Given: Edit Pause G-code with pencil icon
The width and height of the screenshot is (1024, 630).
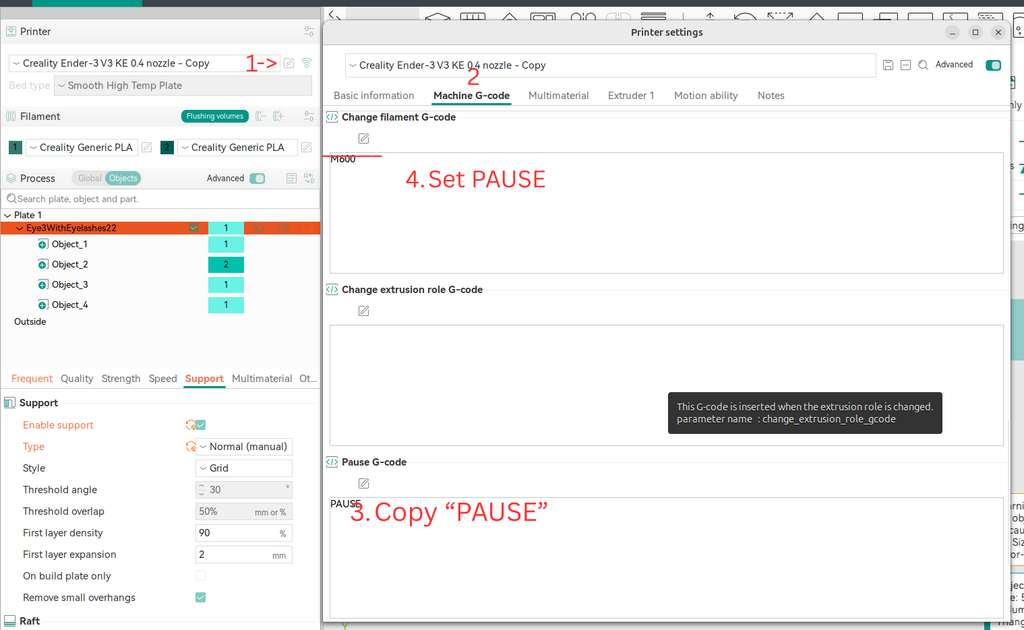Looking at the screenshot, I should click(x=364, y=483).
